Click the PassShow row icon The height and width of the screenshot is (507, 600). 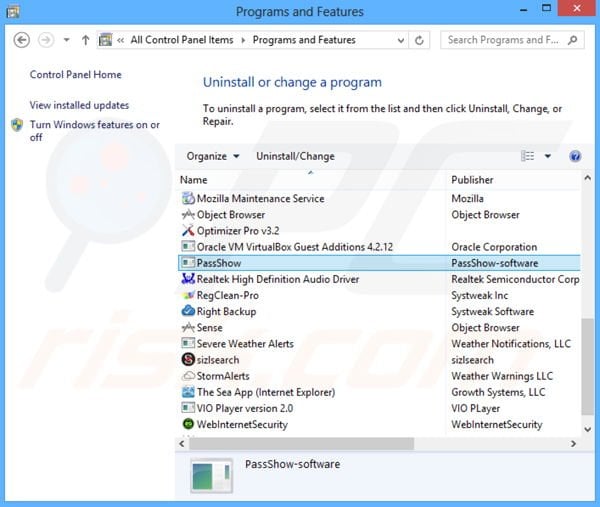tap(188, 263)
